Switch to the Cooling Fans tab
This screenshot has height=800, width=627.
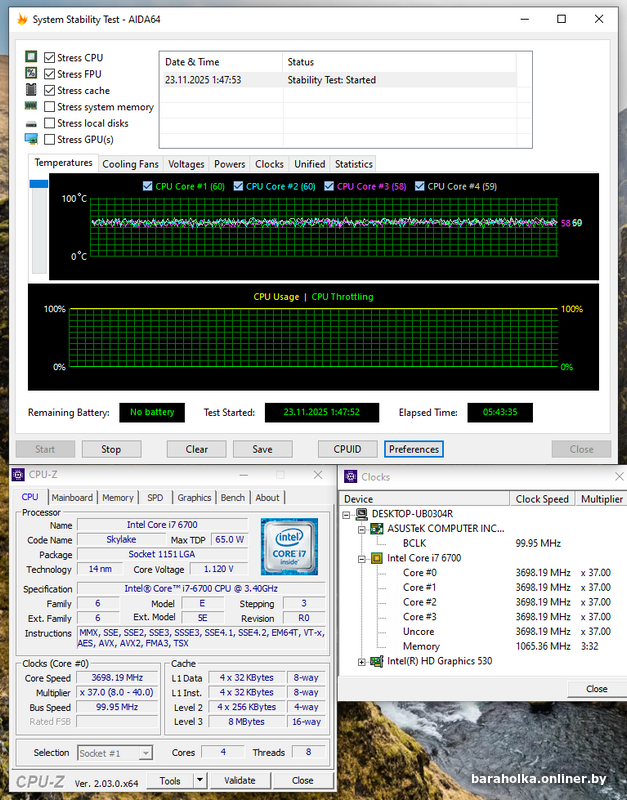[x=131, y=164]
